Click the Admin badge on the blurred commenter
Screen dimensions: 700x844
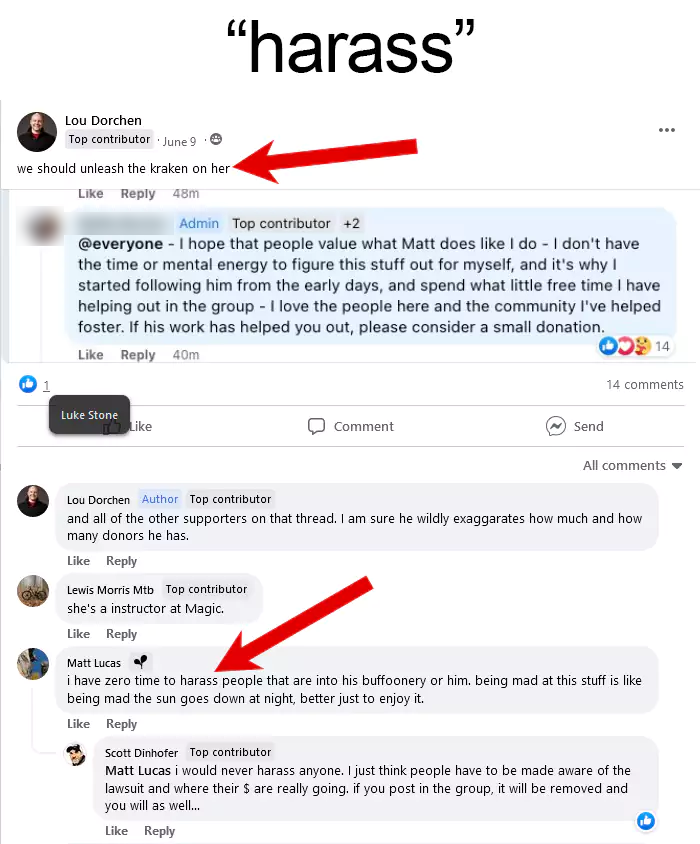click(199, 223)
